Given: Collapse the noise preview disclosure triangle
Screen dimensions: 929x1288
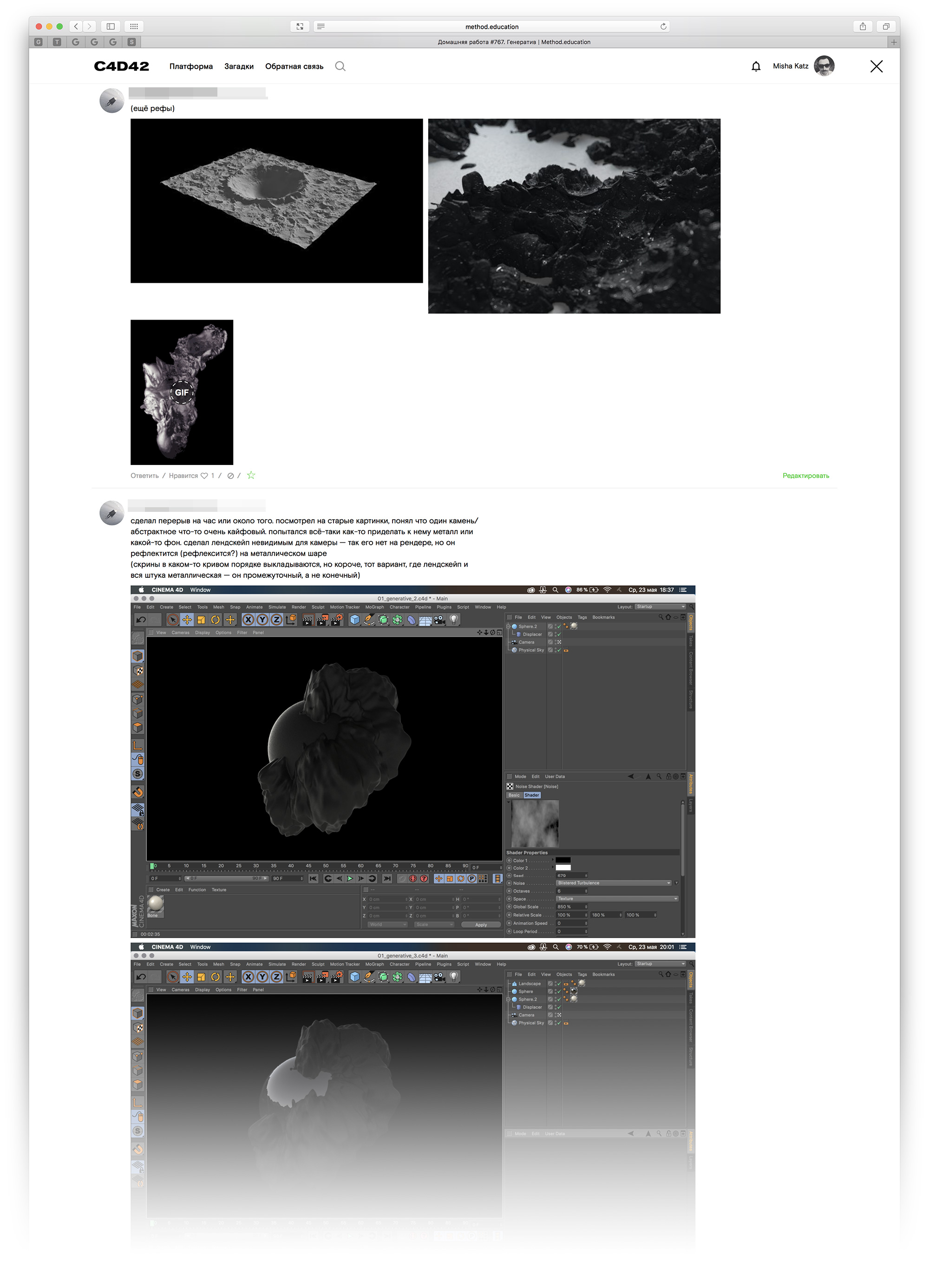Looking at the screenshot, I should 508,803.
